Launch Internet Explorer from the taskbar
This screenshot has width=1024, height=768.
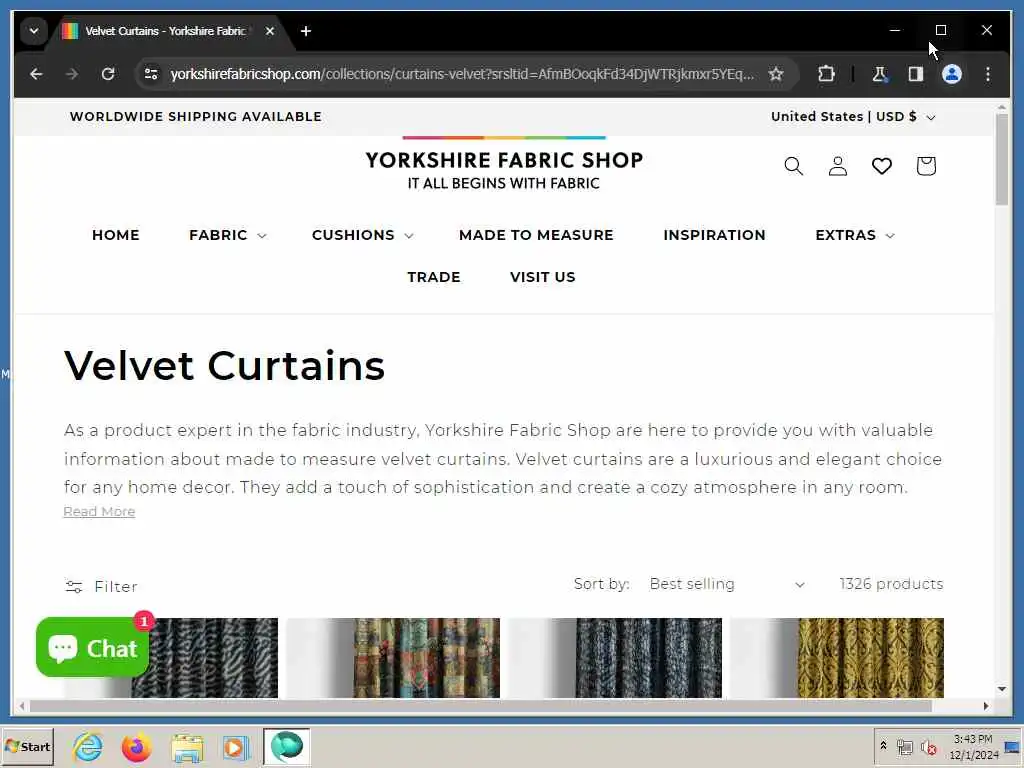point(88,746)
